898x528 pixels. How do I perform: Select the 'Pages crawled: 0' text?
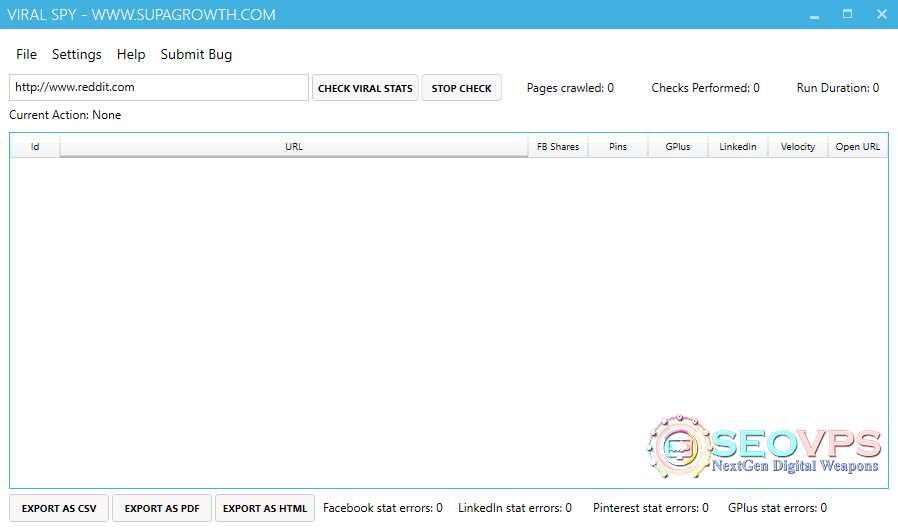[x=570, y=88]
